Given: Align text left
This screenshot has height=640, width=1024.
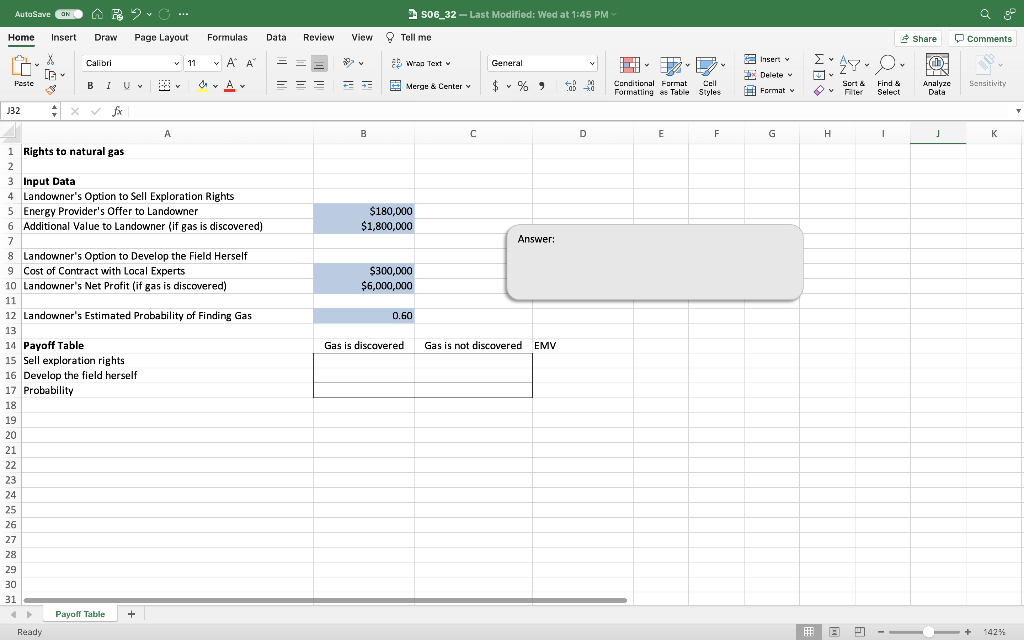Looking at the screenshot, I should coord(281,85).
